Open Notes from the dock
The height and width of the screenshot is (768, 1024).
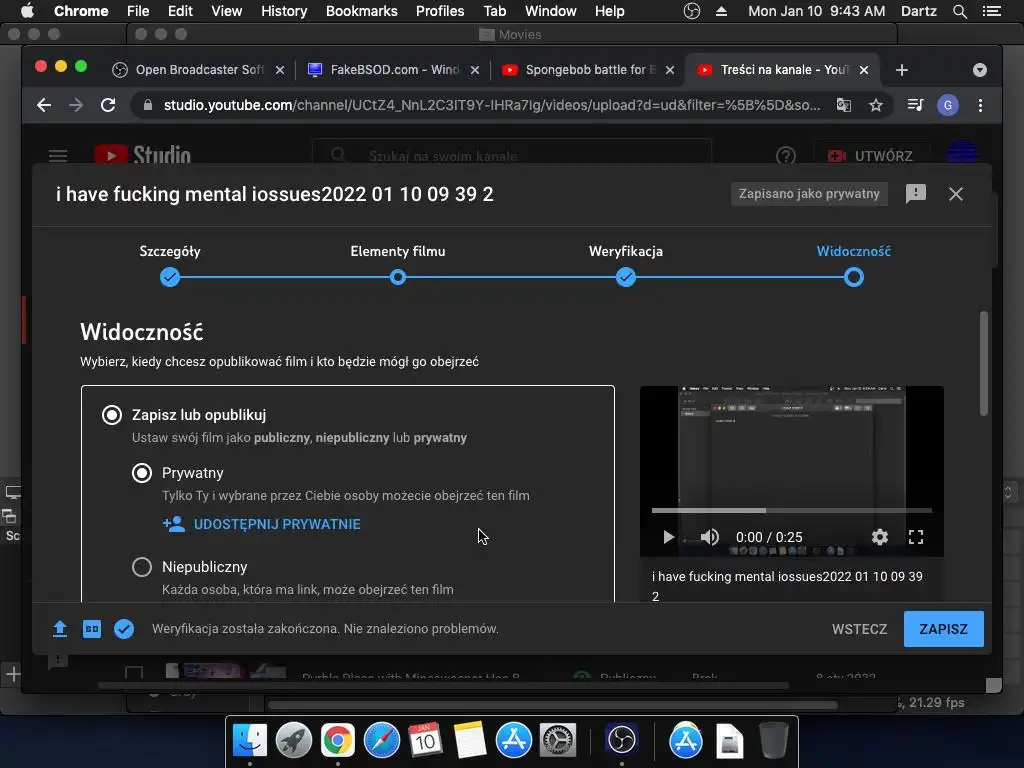470,740
